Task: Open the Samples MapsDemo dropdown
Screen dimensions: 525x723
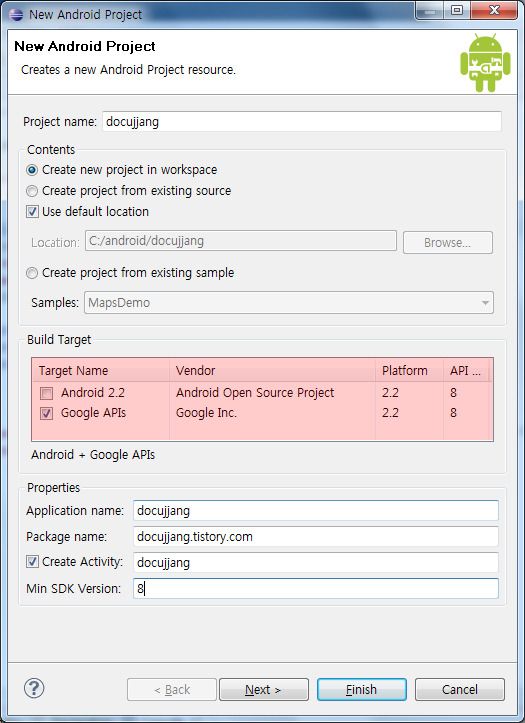Action: 289,302
